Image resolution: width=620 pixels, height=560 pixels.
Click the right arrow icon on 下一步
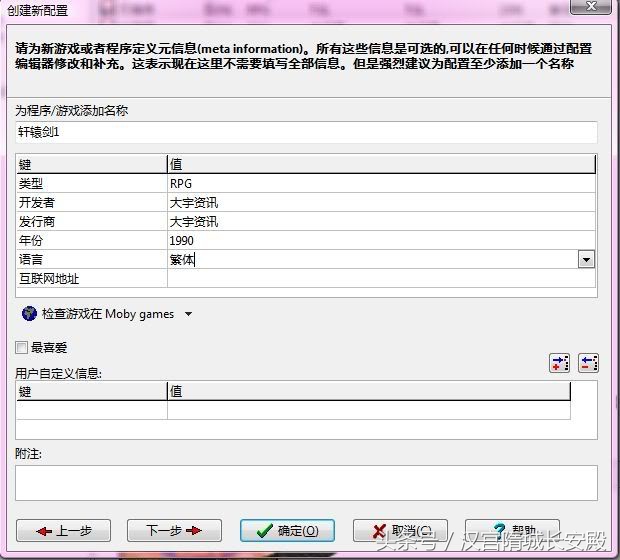click(x=196, y=531)
